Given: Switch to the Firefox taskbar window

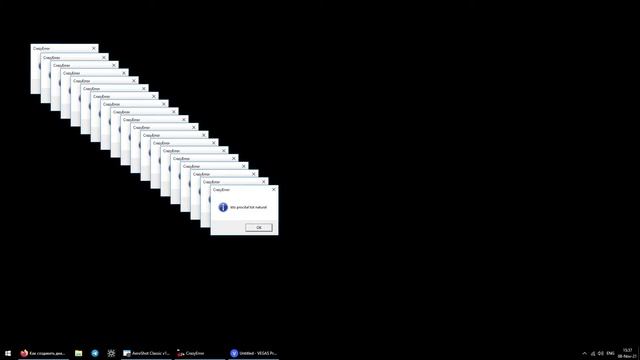Looking at the screenshot, I should 43,353.
